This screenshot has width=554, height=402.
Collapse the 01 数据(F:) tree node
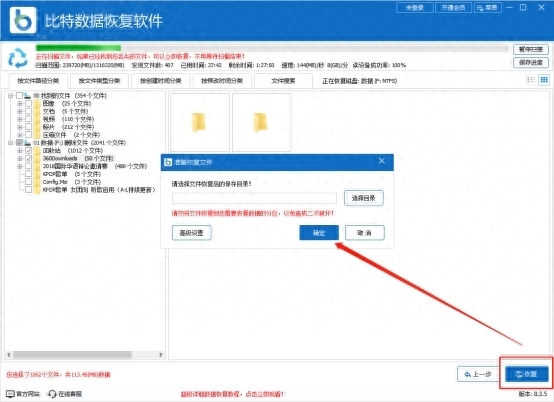tap(11, 143)
